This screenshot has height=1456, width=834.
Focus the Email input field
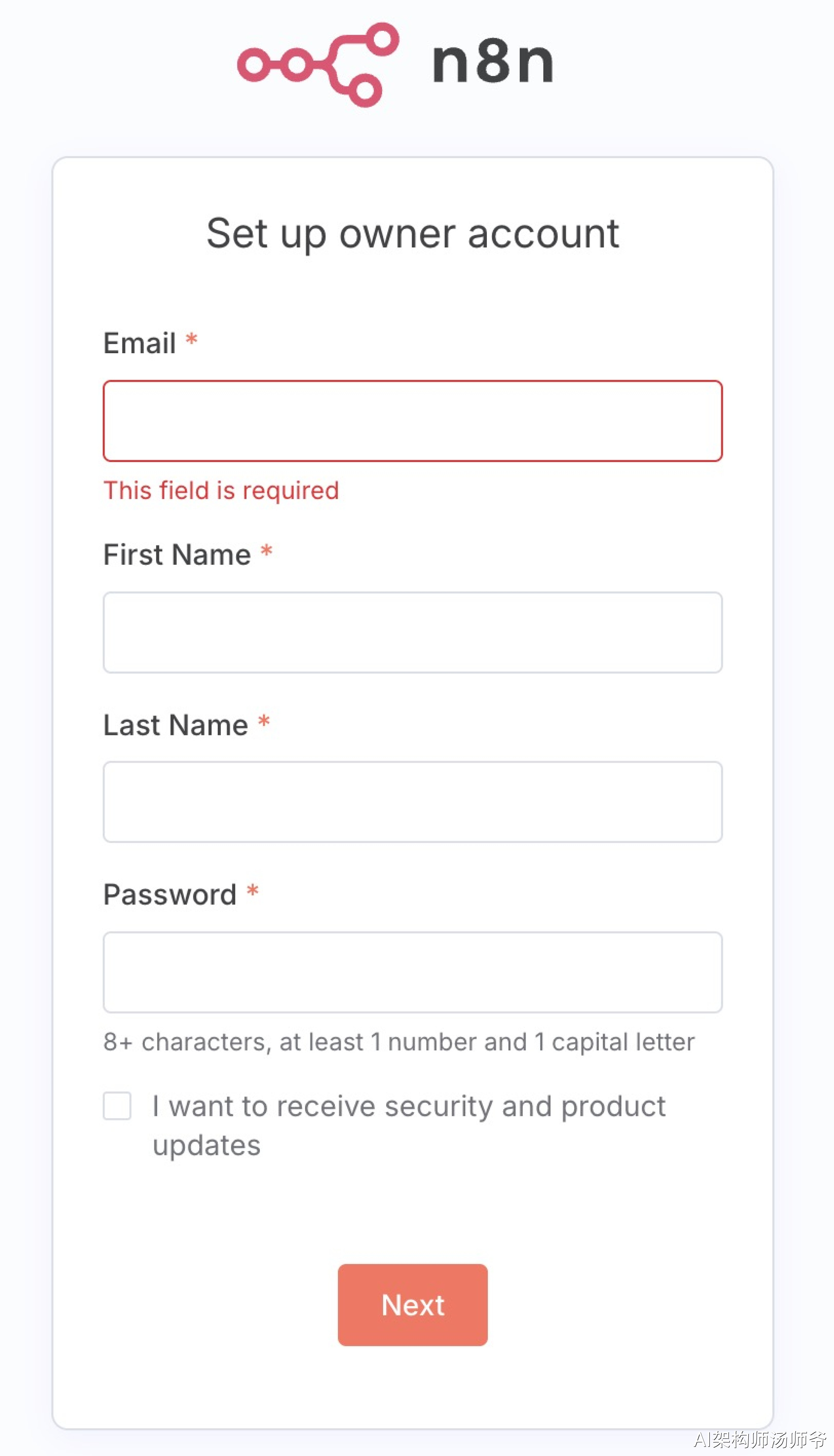pos(412,421)
